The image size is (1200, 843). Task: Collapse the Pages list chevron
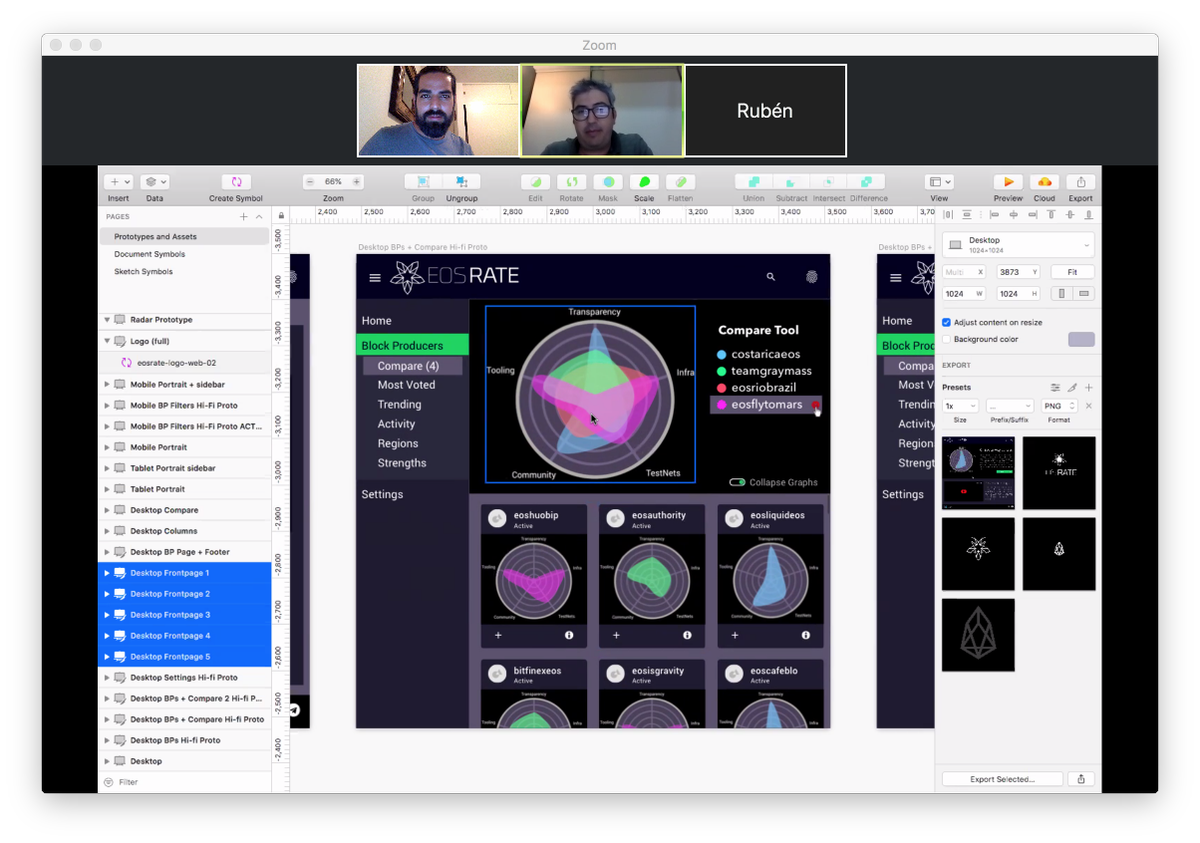[260, 217]
